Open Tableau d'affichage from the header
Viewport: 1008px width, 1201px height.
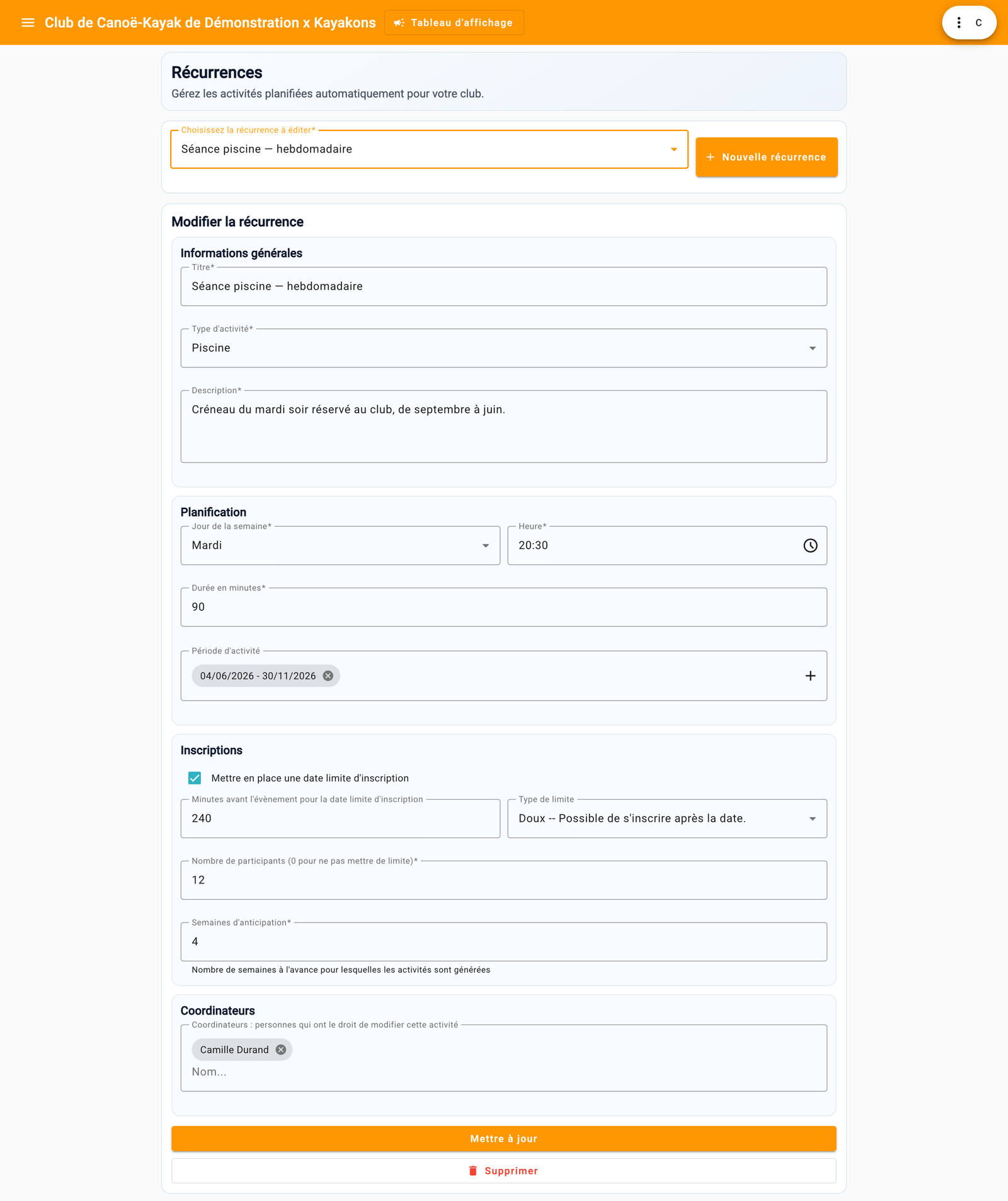pos(454,23)
